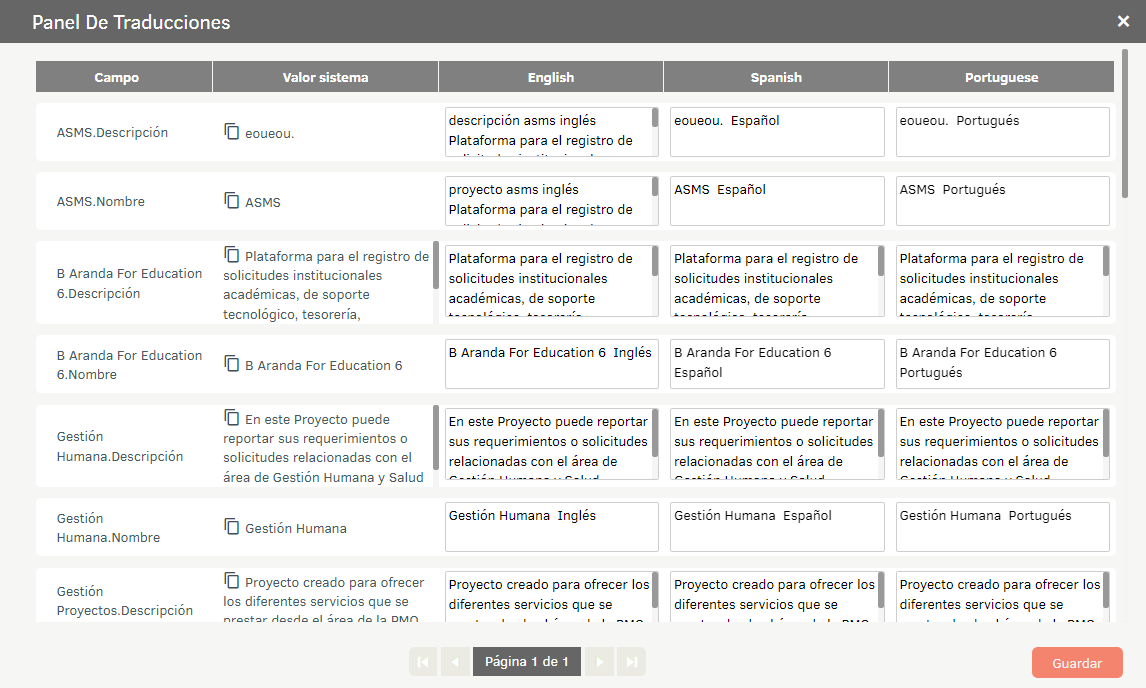Edit Portuguese field containing 'eoueou. Portugués'
Screen dimensions: 1146x688
tap(1003, 132)
